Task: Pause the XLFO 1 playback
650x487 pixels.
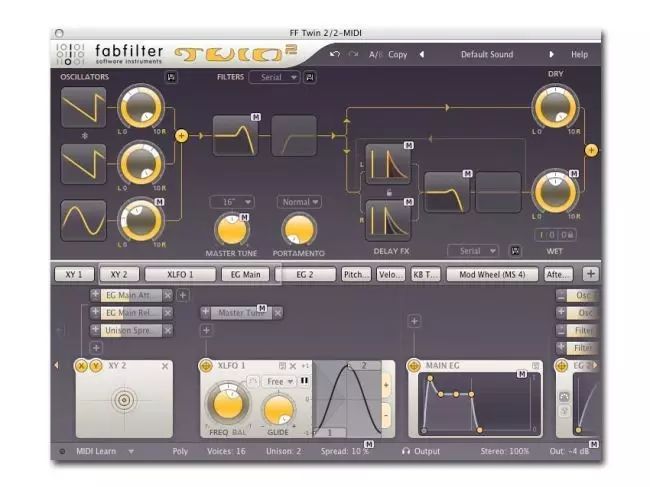Action: pyautogui.click(x=304, y=381)
